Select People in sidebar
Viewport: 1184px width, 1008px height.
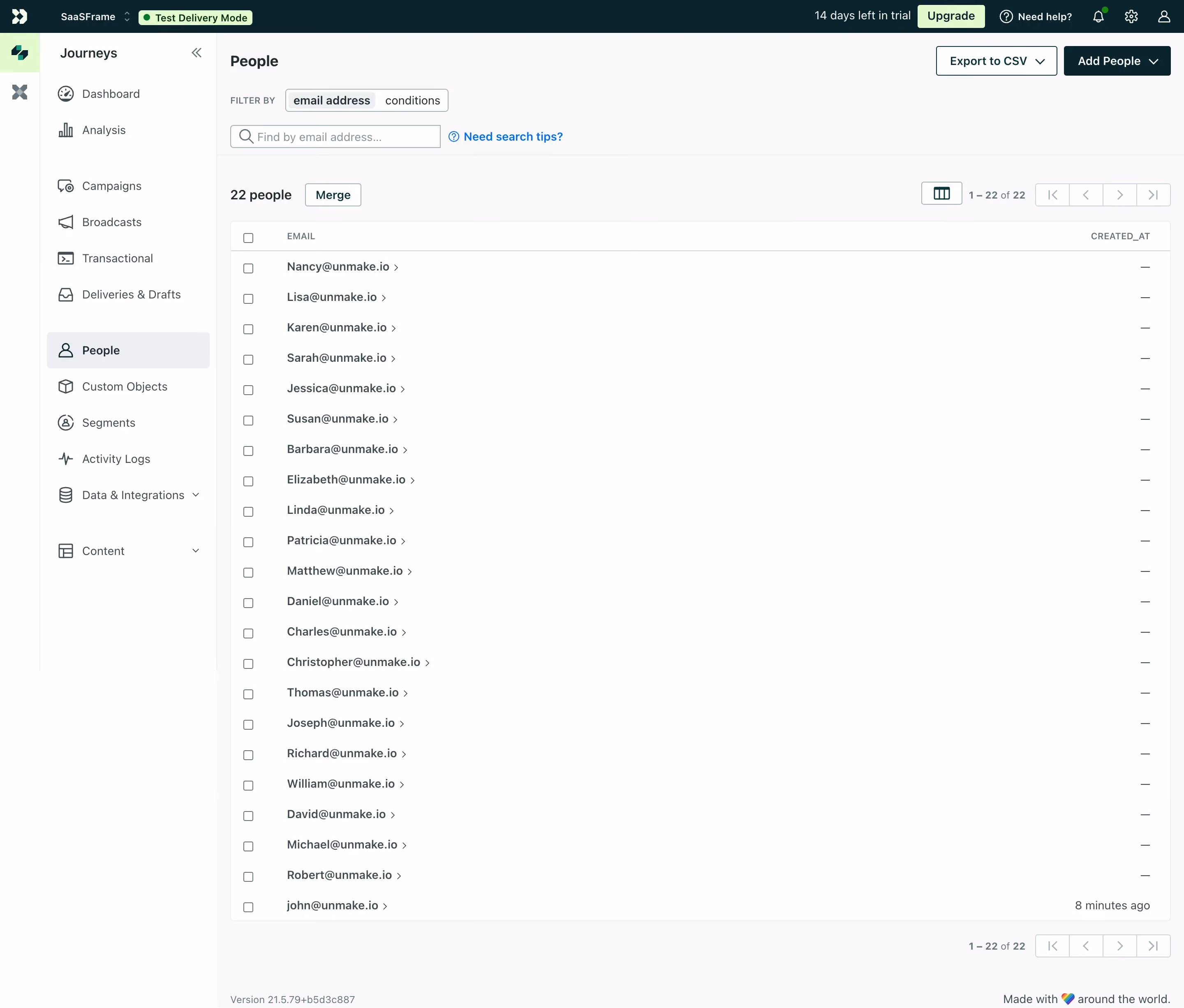tap(128, 350)
